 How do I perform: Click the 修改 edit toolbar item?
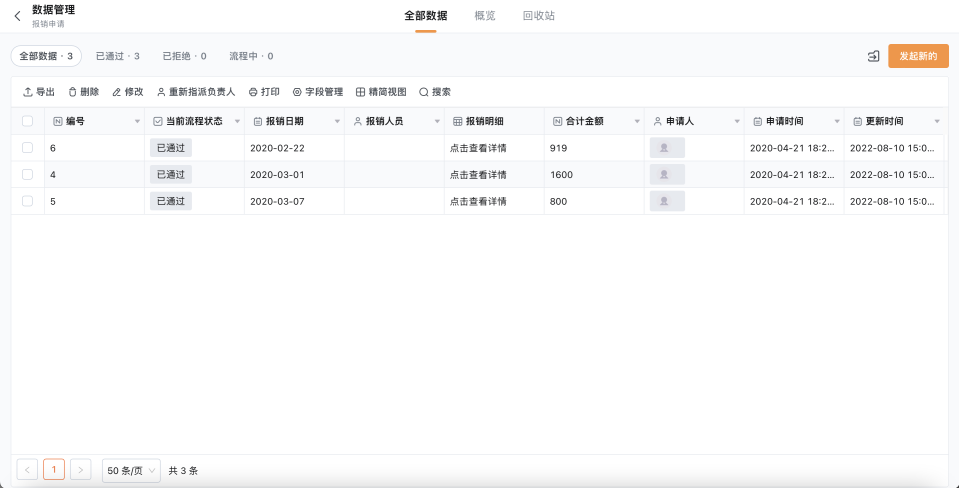pos(128,92)
